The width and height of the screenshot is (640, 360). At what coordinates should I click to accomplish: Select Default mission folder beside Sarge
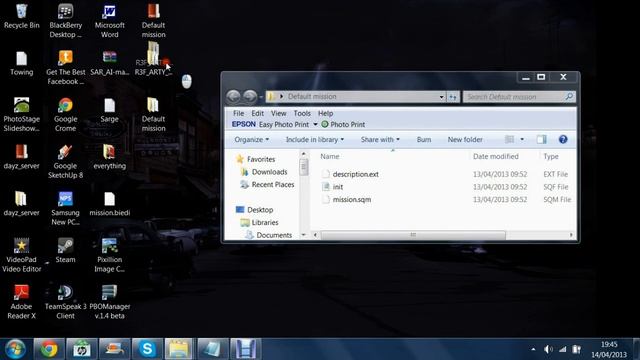click(153, 114)
